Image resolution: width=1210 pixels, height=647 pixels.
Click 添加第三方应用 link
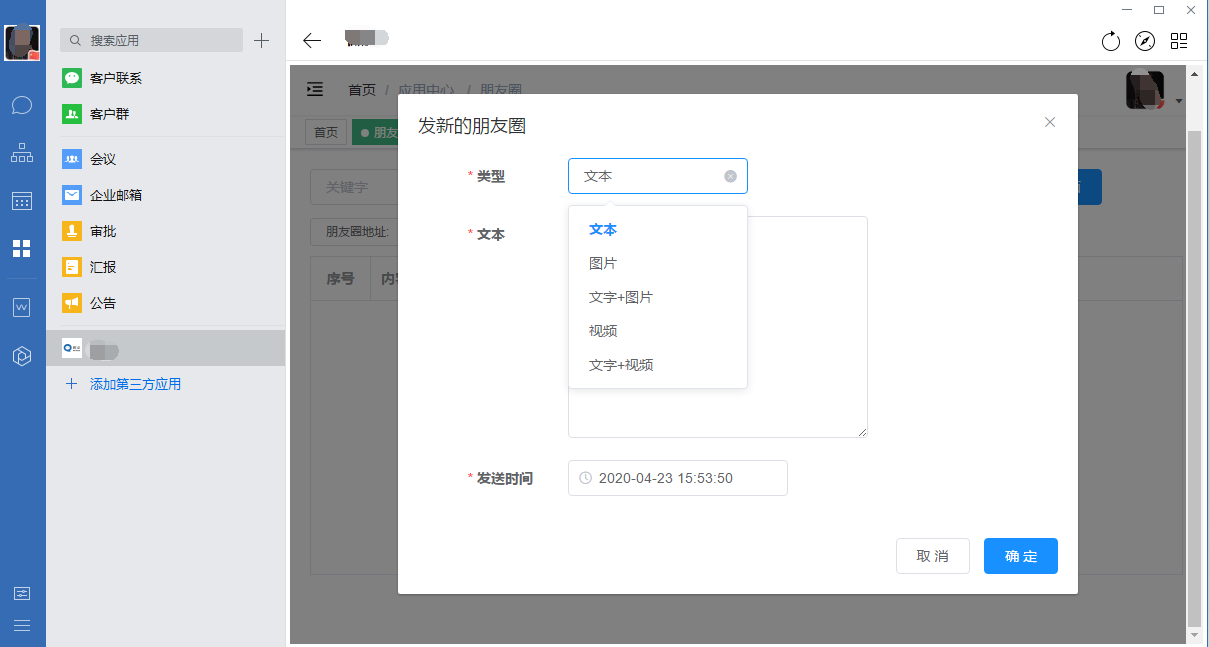[135, 384]
